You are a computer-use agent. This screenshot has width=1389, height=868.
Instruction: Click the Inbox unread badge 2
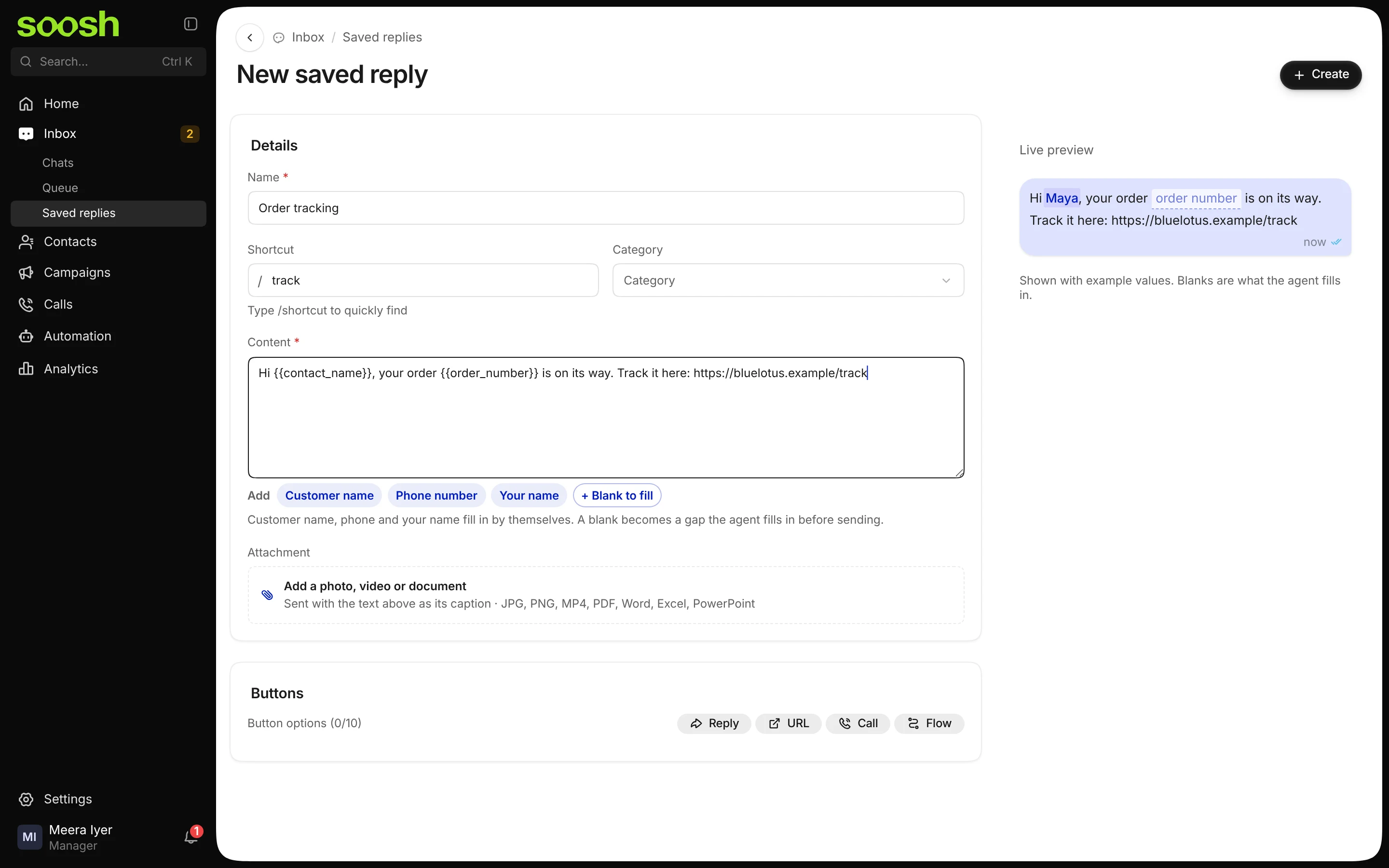click(190, 134)
